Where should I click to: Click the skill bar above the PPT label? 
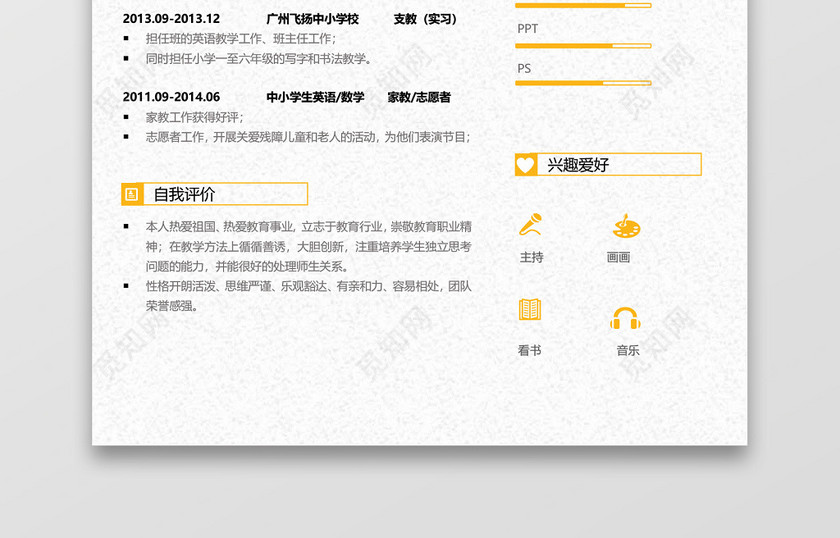coord(583,5)
